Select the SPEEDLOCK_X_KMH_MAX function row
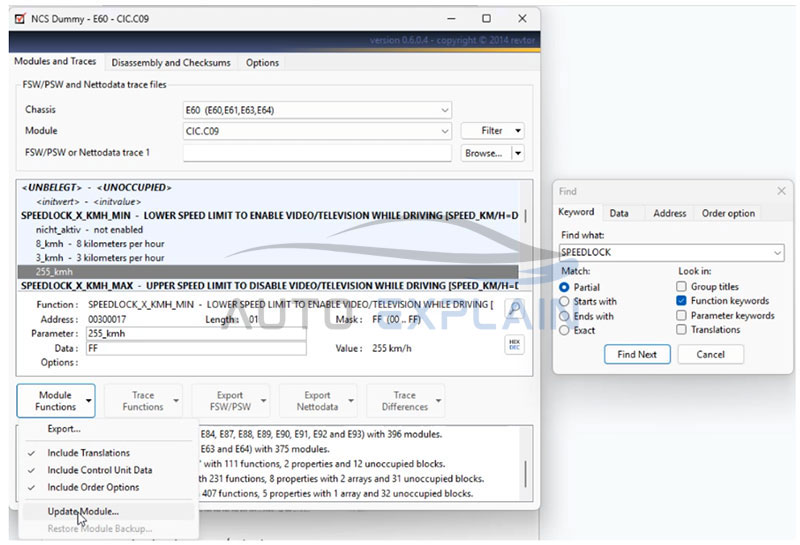Image resolution: width=800 pixels, height=545 pixels. tap(268, 286)
